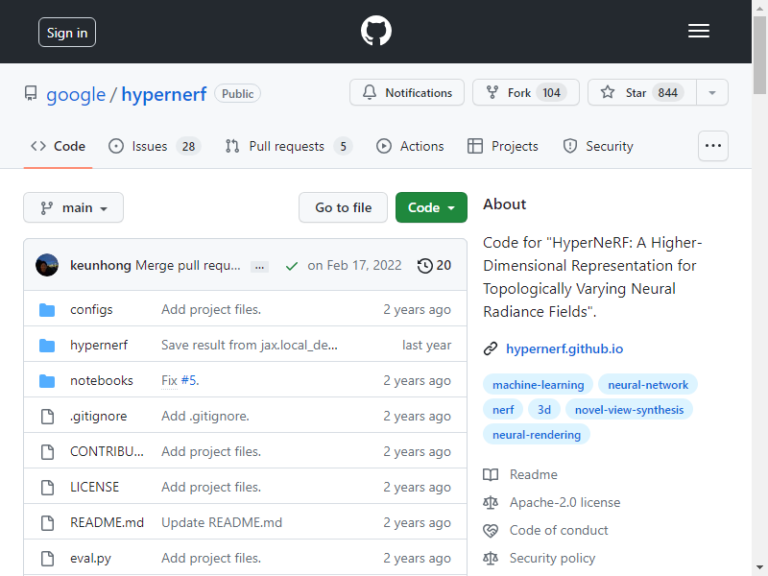Screen dimensions: 768x576
Task: Click the green commit status checkmark
Action: click(291, 266)
